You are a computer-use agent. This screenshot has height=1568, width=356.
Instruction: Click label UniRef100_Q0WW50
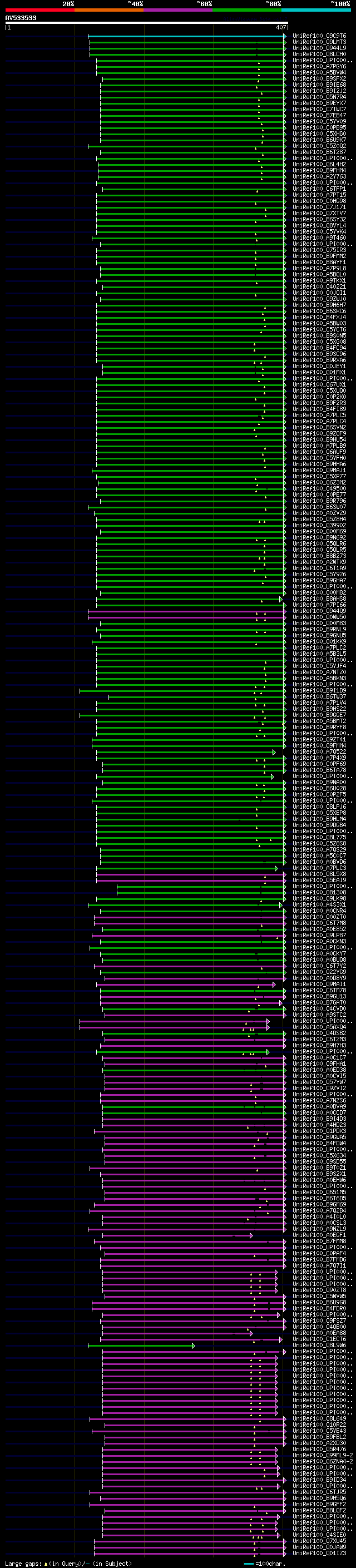(x=319, y=617)
